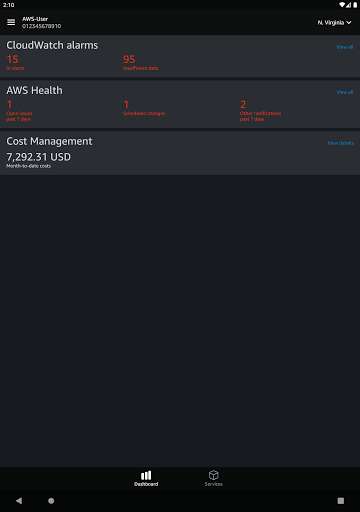This screenshot has width=360, height=512.
Task: Tap the Android home circle button
Action: (51, 501)
